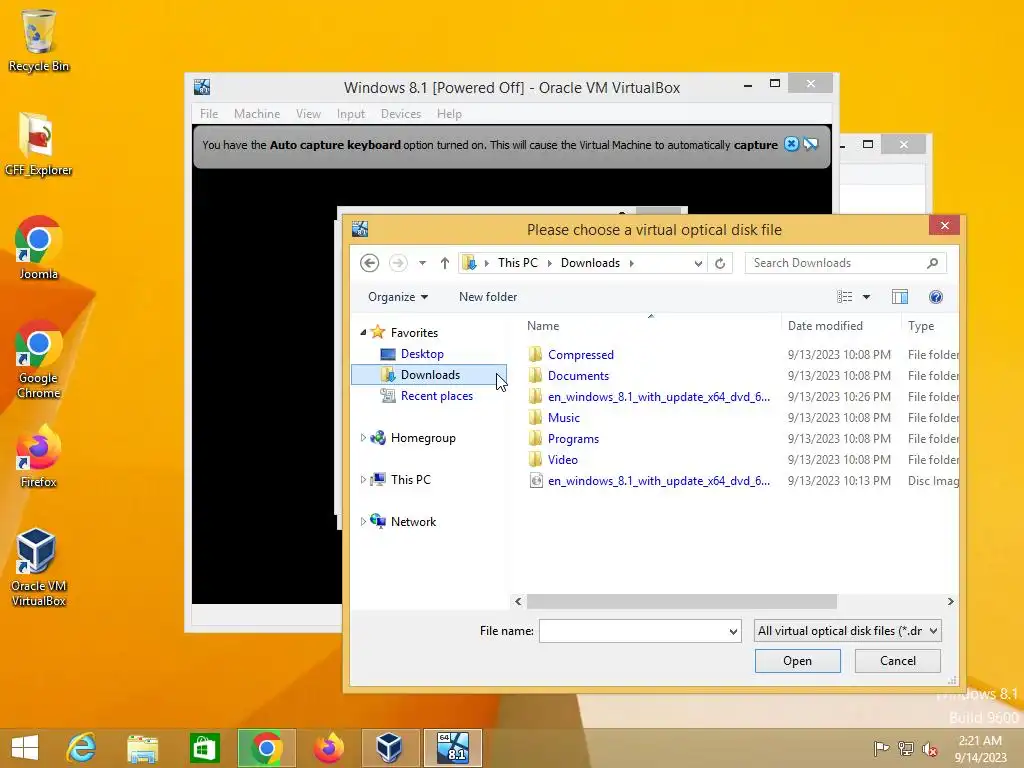Select the Video folder
The image size is (1024, 768).
562,459
